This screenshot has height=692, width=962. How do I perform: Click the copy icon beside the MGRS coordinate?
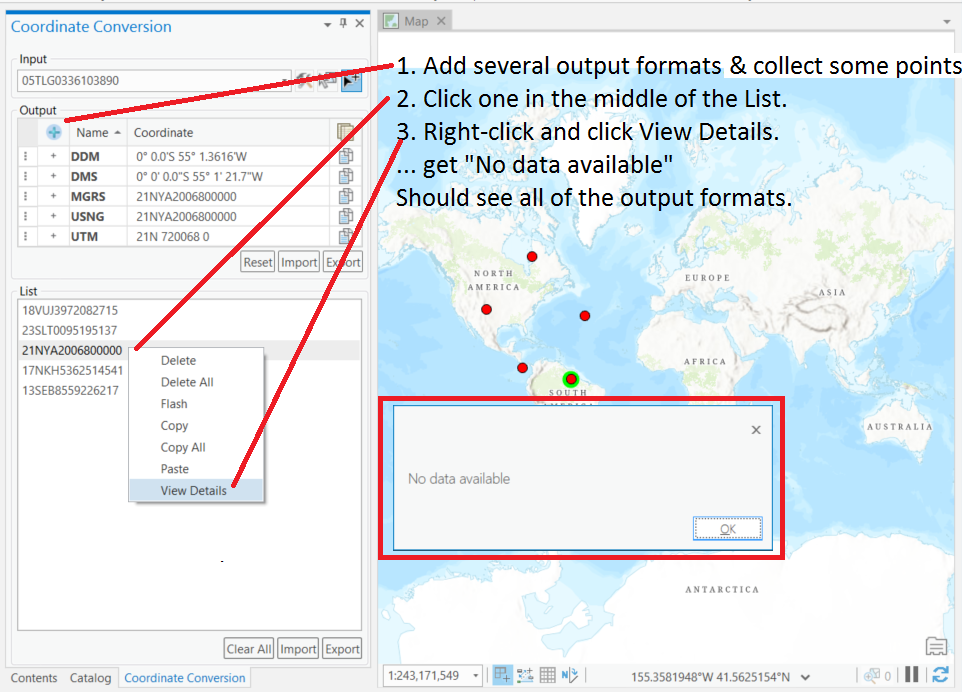click(348, 195)
